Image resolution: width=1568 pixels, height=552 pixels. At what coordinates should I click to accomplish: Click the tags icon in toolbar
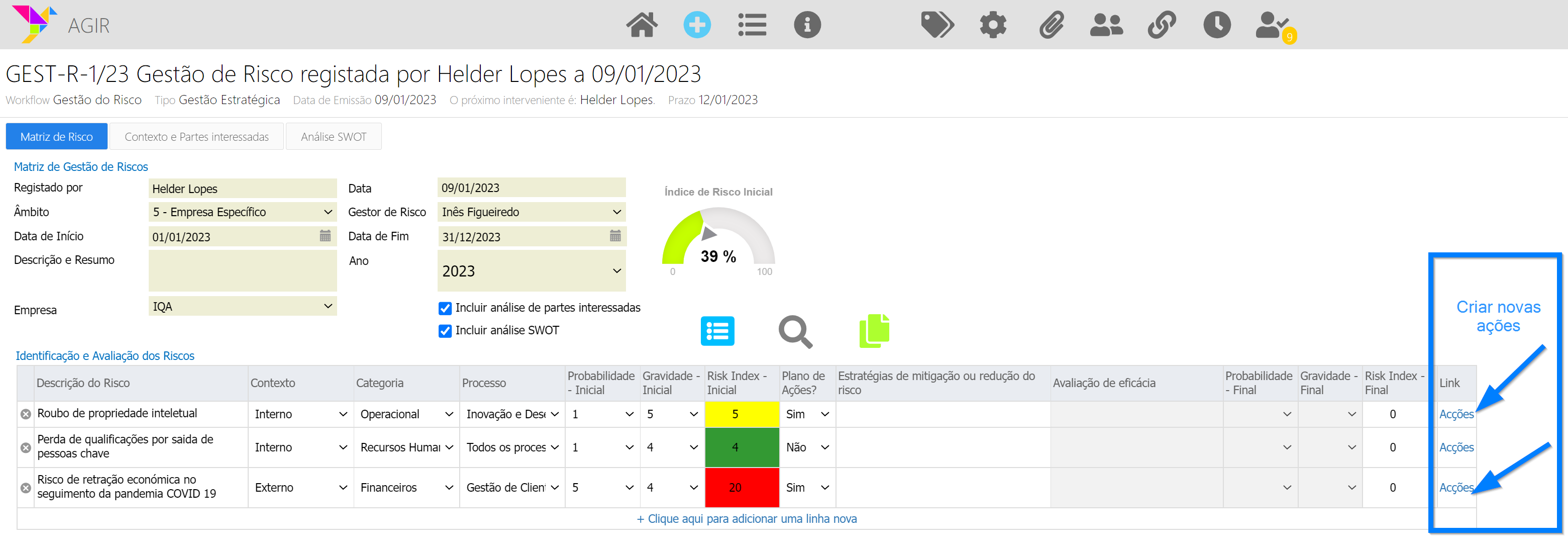(937, 25)
